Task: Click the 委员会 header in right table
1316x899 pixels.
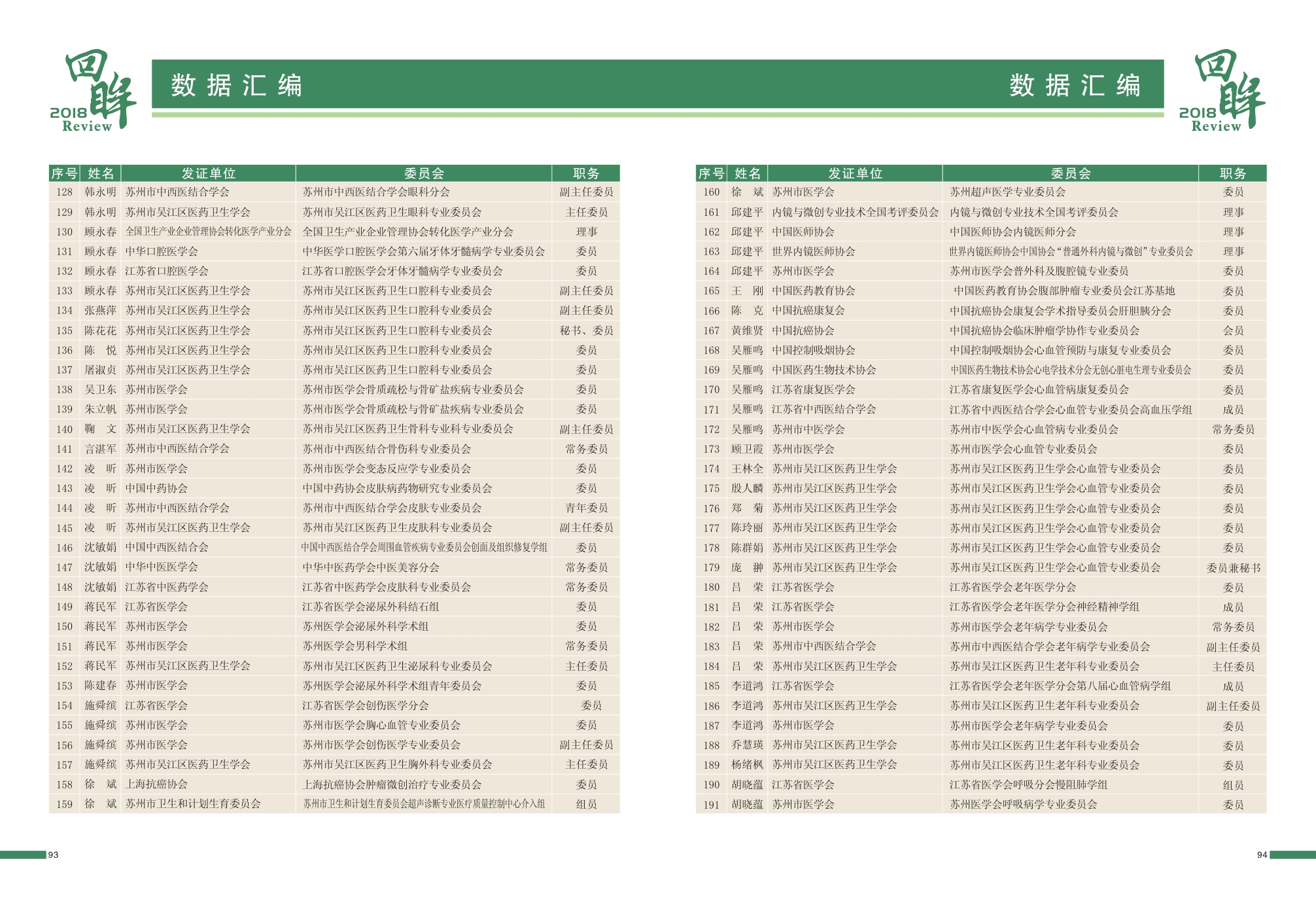Action: (1070, 173)
